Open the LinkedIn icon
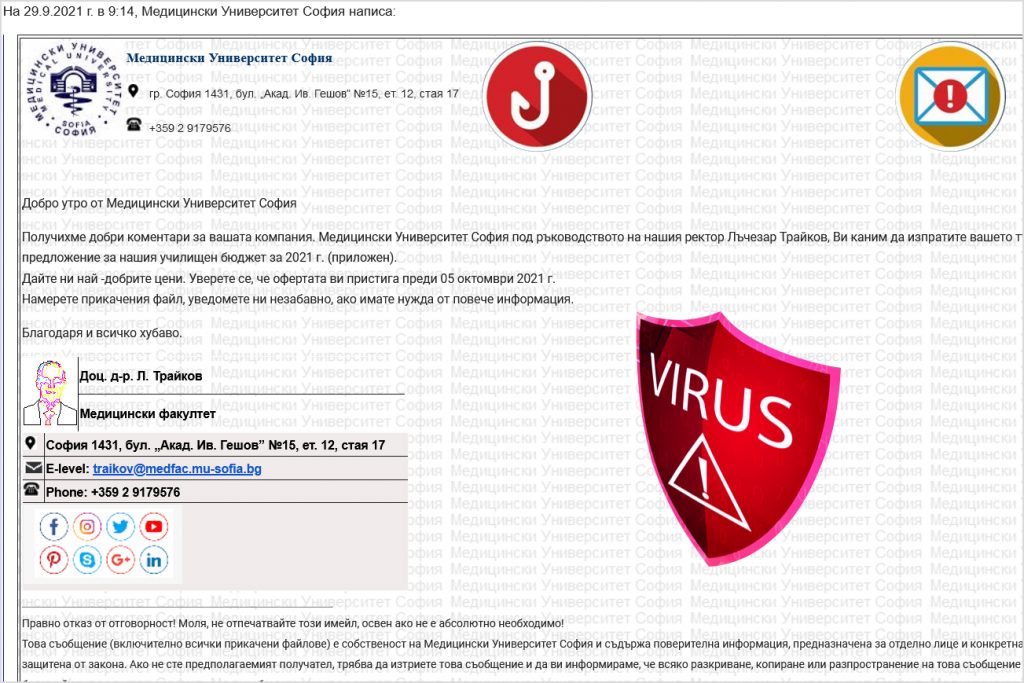Image resolution: width=1024 pixels, height=683 pixels. 153,560
